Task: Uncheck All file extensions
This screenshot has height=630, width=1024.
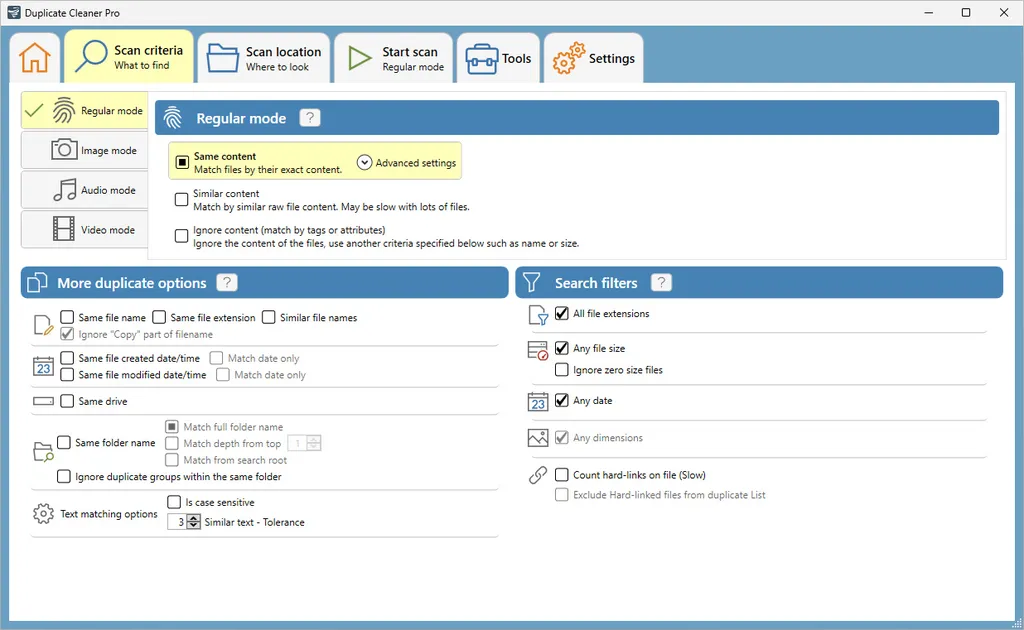Action: click(x=562, y=313)
